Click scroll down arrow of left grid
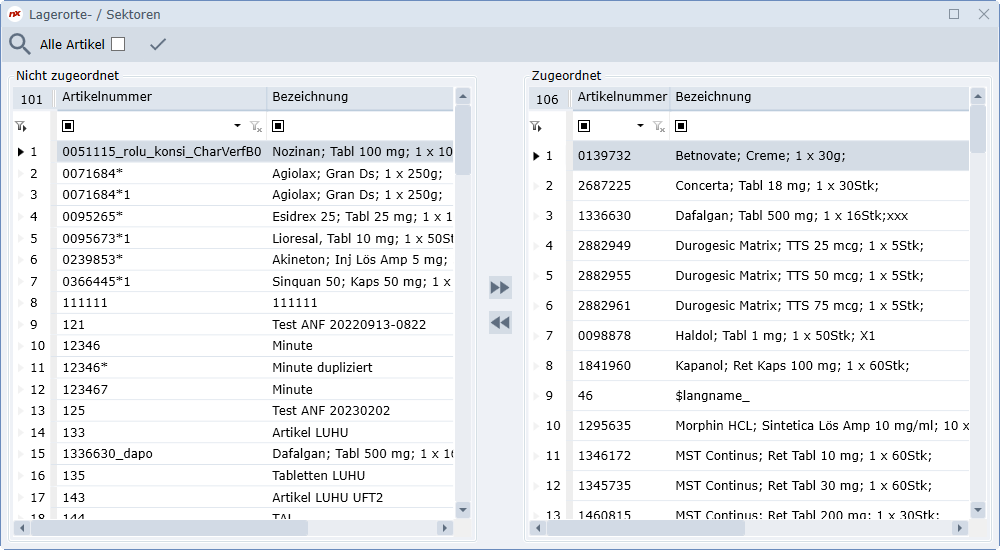This screenshot has width=1000, height=550. (x=462, y=509)
